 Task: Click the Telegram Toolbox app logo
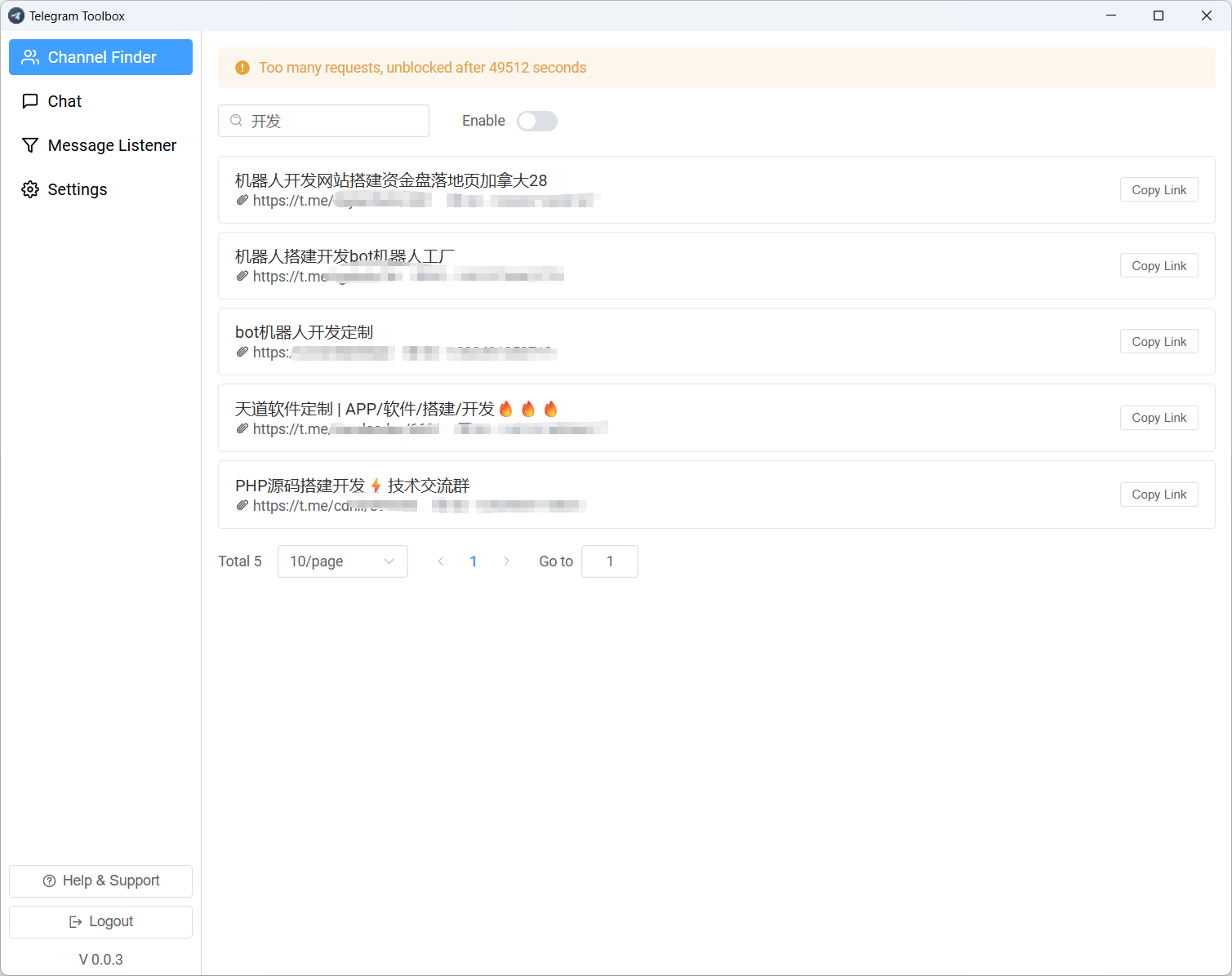click(16, 16)
